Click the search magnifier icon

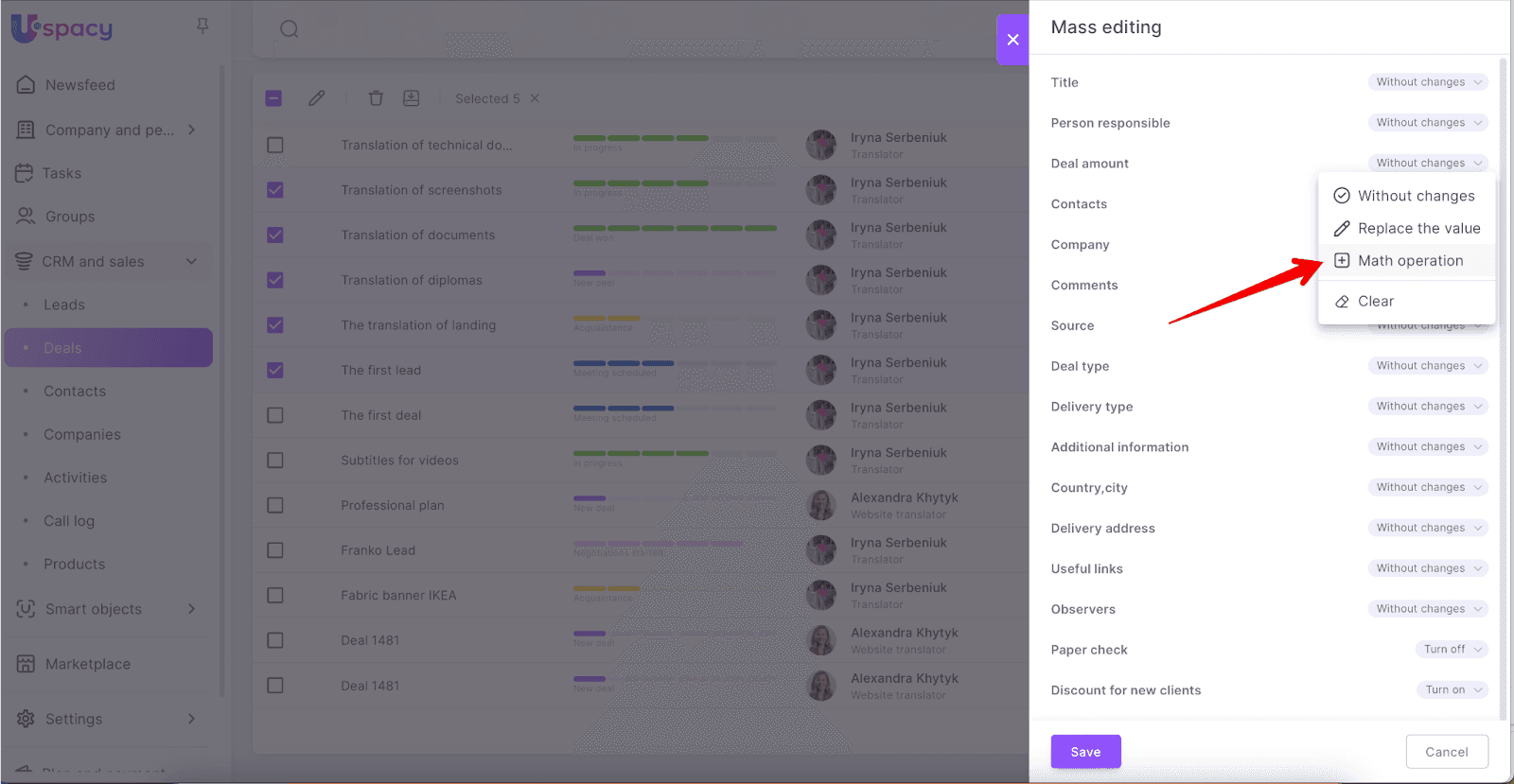point(290,29)
